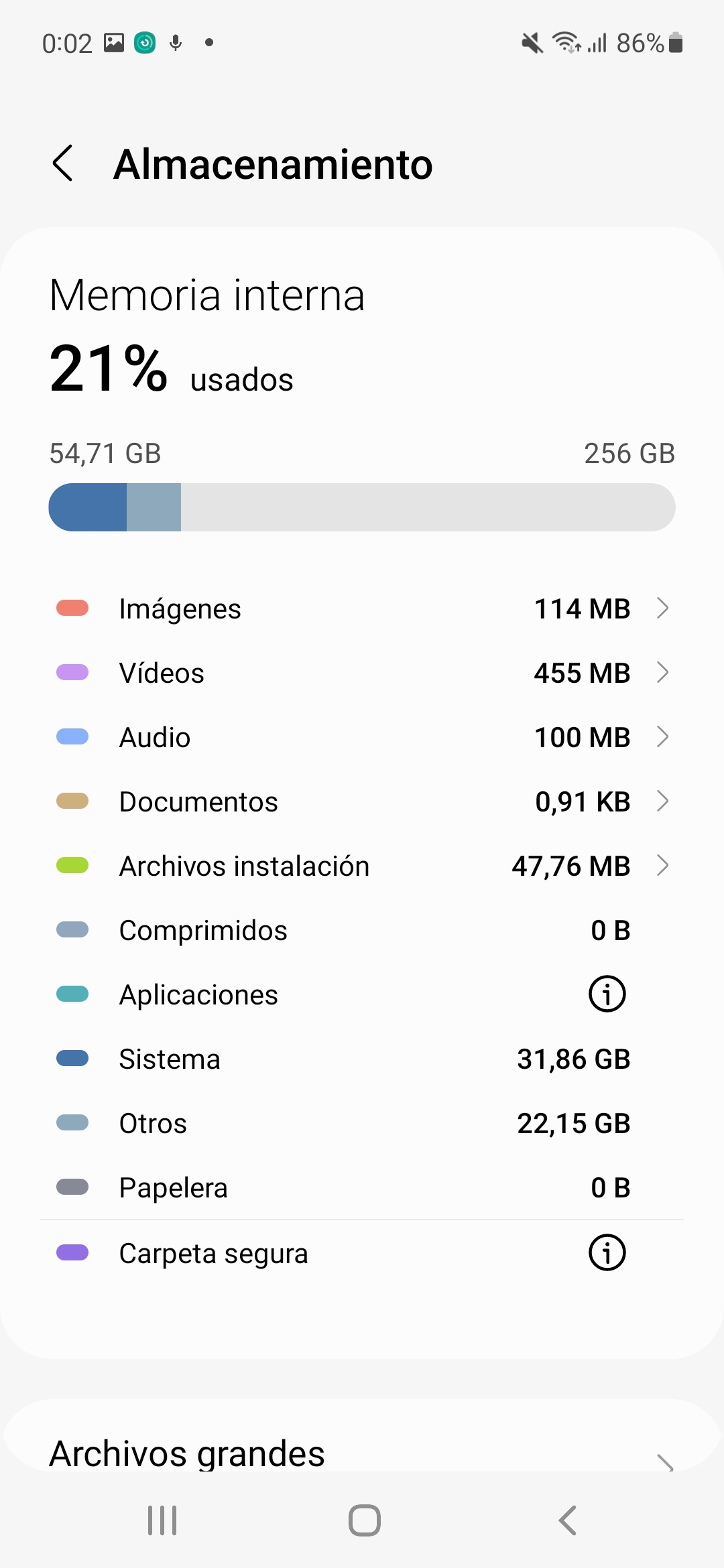This screenshot has width=724, height=1568.
Task: Tap the battery icon in status bar
Action: point(676,43)
